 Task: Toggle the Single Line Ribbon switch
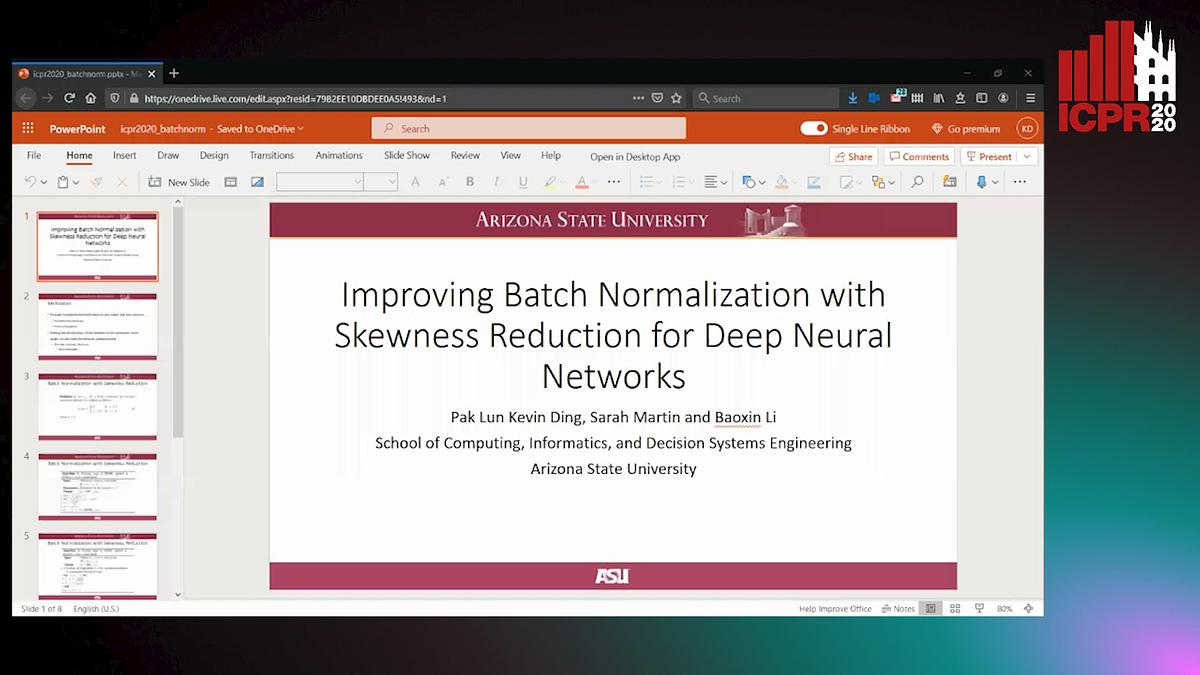tap(815, 128)
